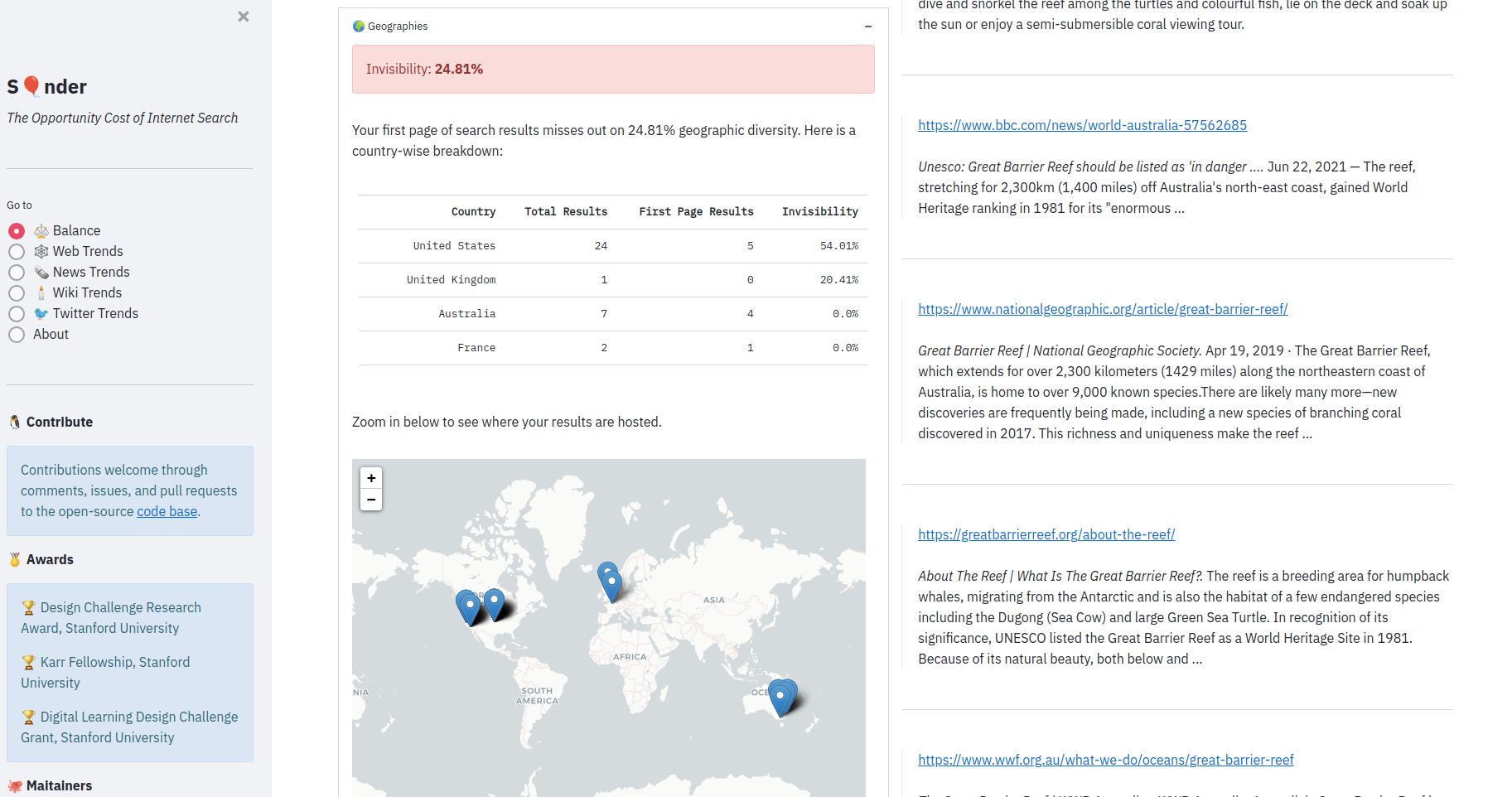
Task: Visit greatbarrierreef.org about-the-reef link
Action: pos(1046,534)
